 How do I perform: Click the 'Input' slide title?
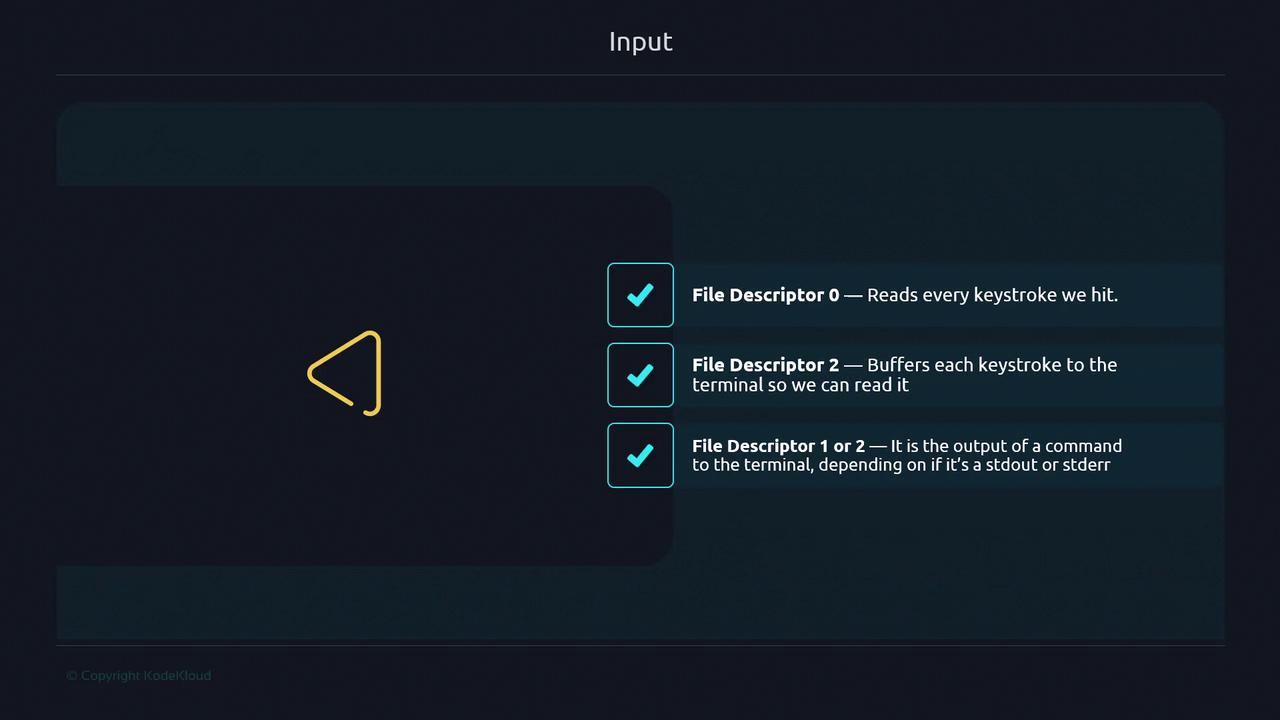pos(640,42)
